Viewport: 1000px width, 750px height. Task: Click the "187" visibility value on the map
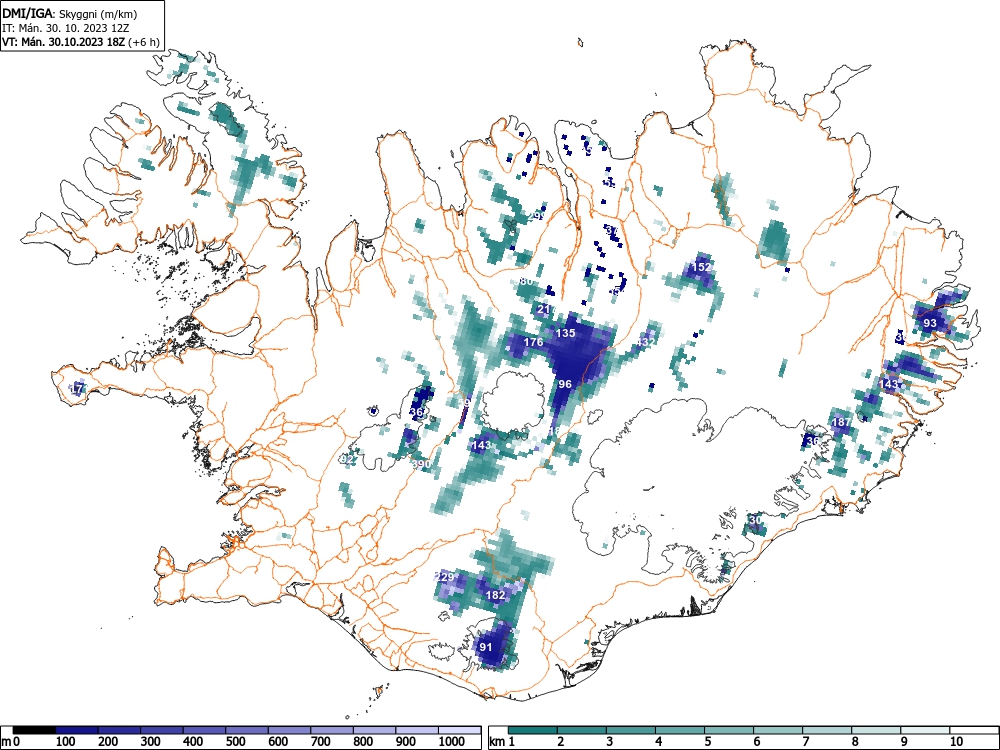point(841,422)
